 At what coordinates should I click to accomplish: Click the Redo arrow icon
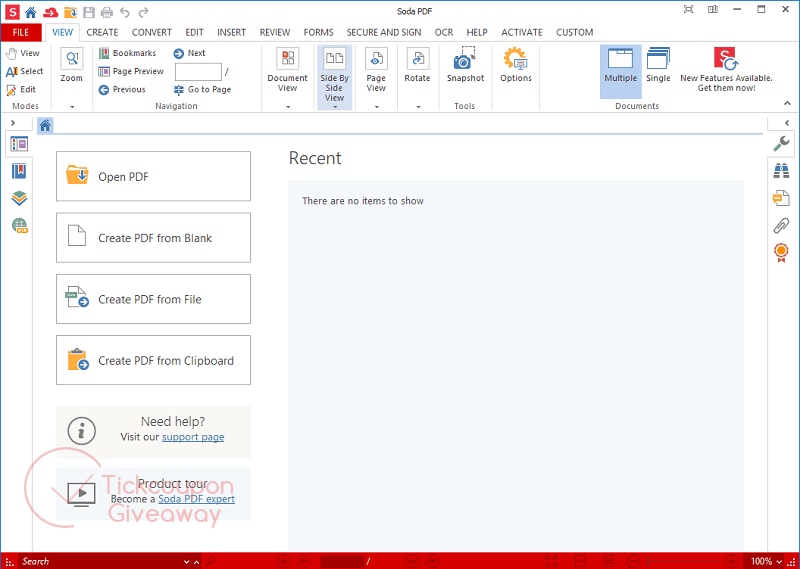pyautogui.click(x=144, y=12)
